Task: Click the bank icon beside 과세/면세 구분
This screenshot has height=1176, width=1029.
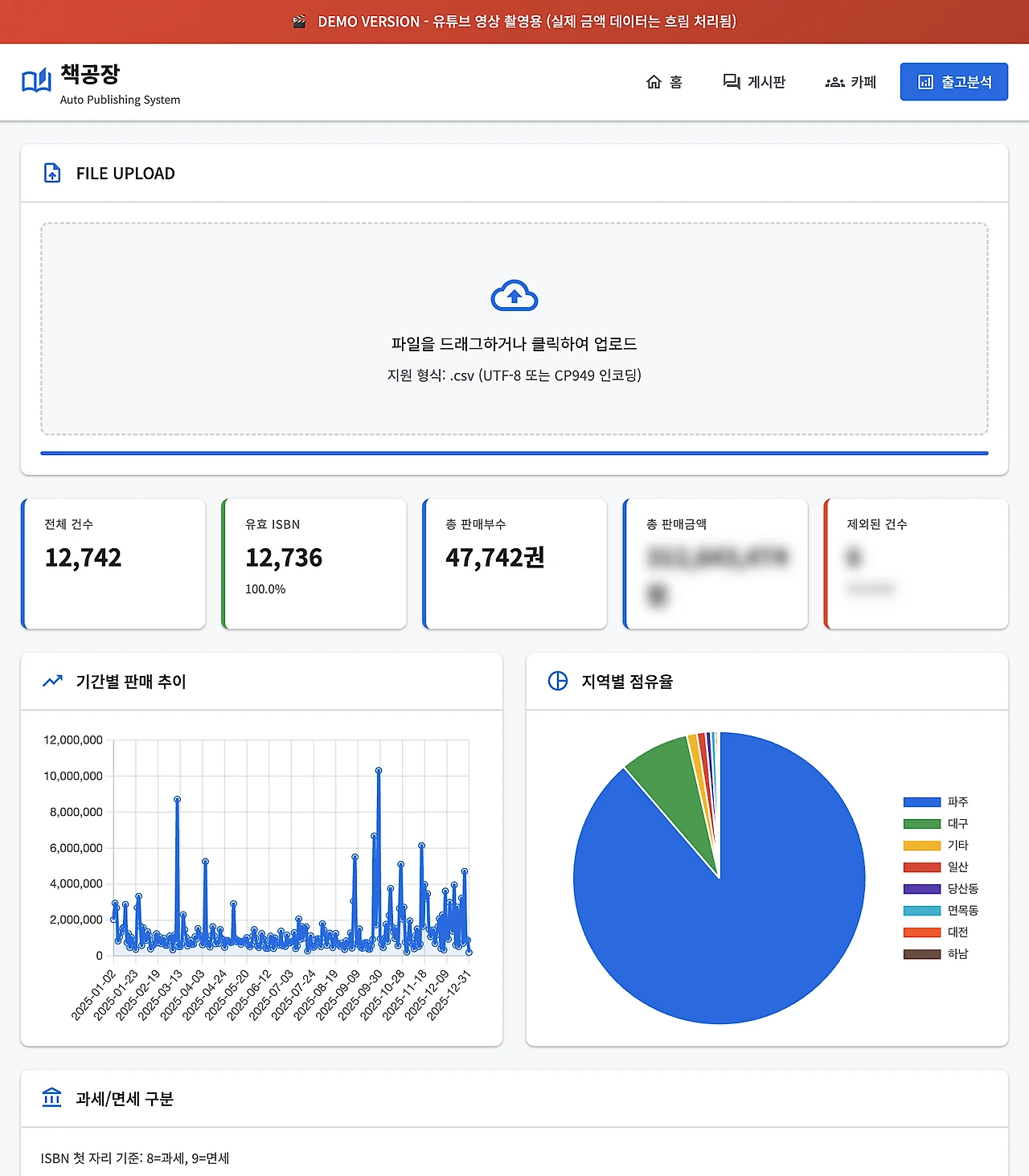Action: [x=51, y=1097]
